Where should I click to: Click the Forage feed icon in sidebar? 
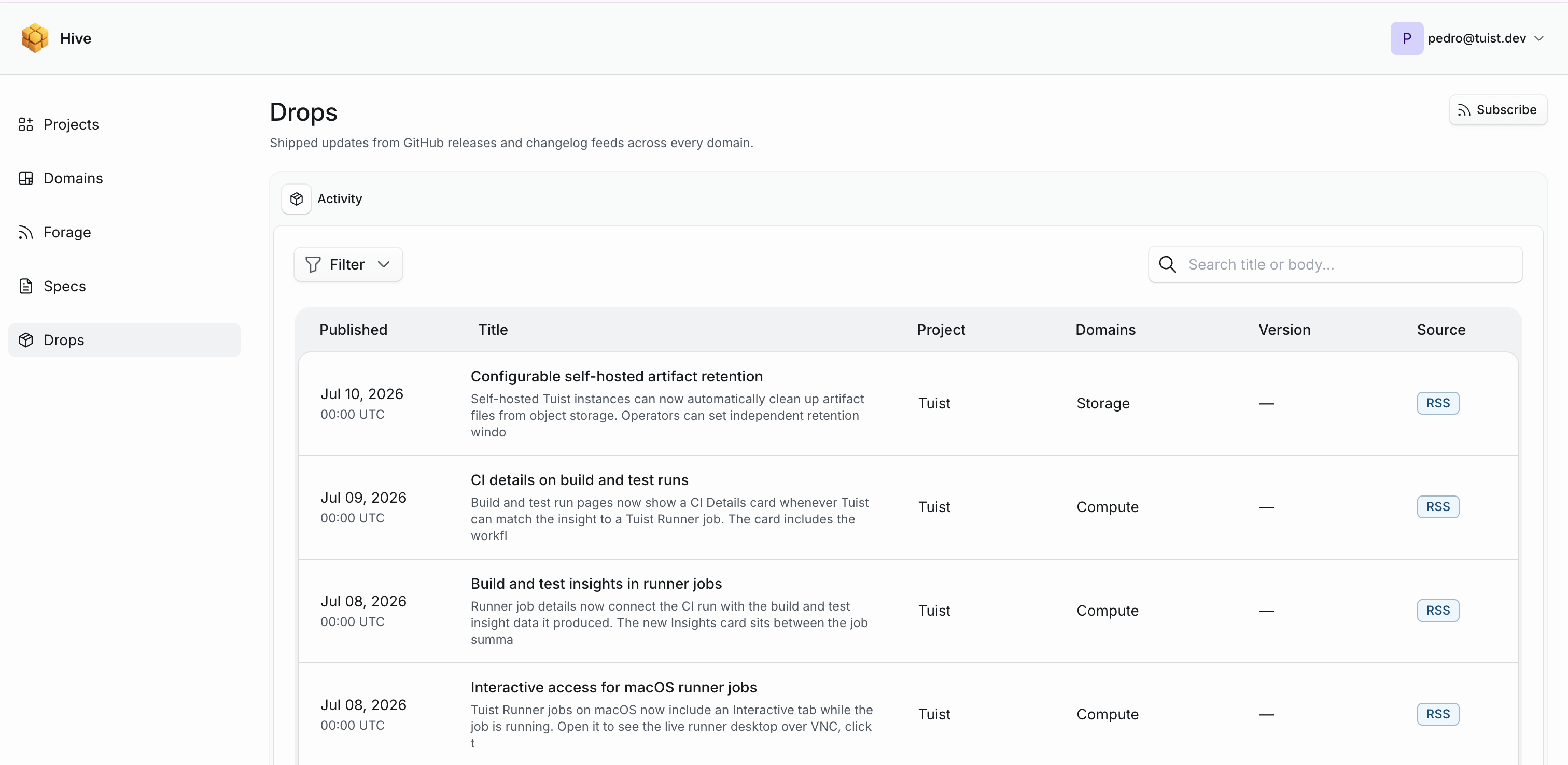click(x=25, y=233)
